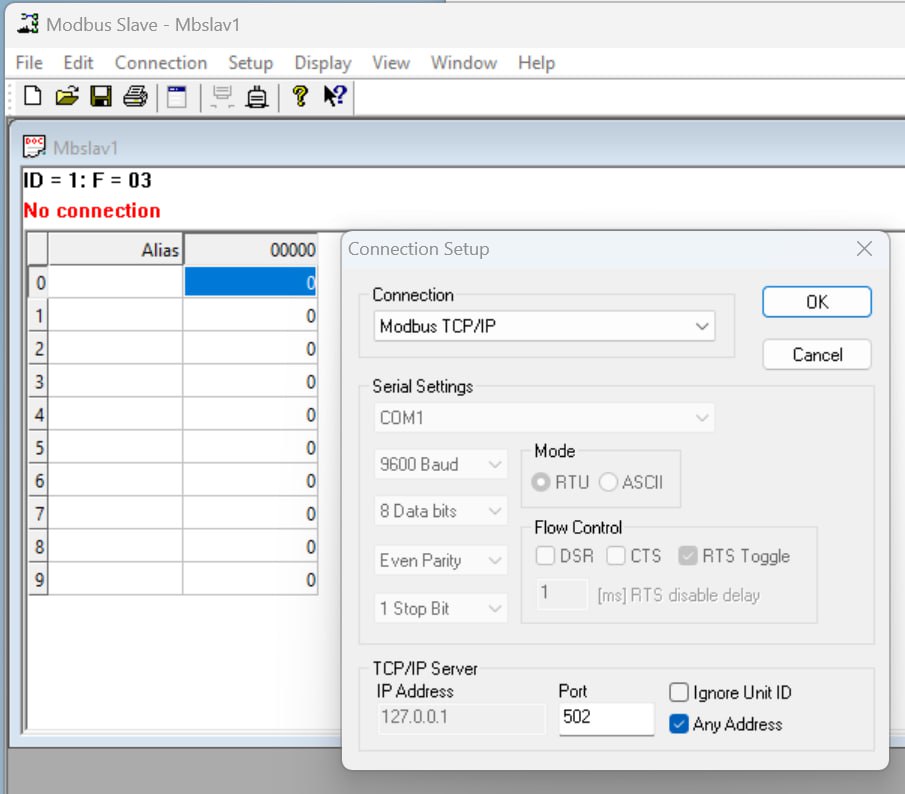The width and height of the screenshot is (905, 794).
Task: Click the Save floppy disk icon
Action: tap(101, 96)
